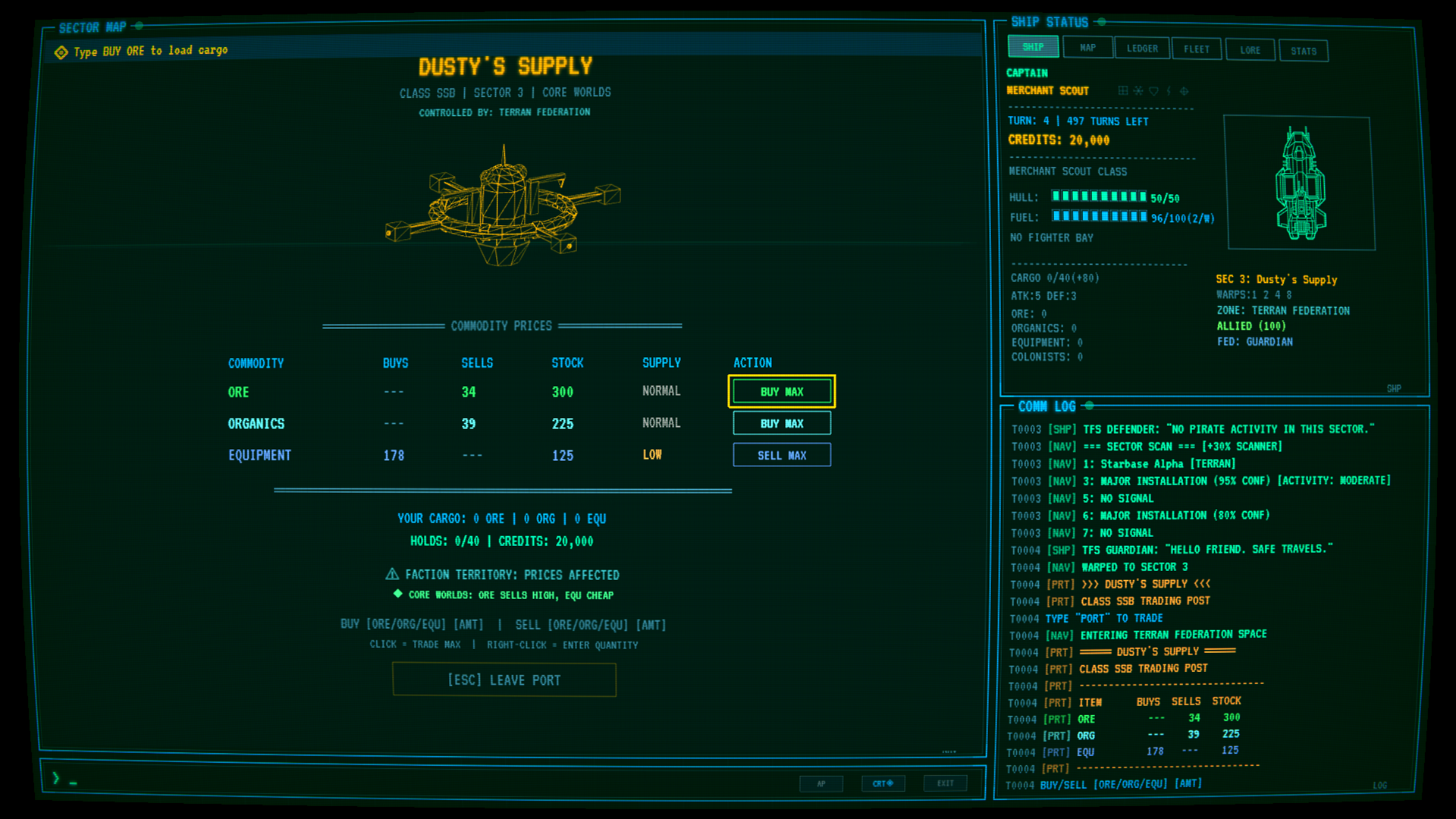Click the log line 'TYPE "PORT" TO TRADE'
The width and height of the screenshot is (1456, 819).
1103,619
